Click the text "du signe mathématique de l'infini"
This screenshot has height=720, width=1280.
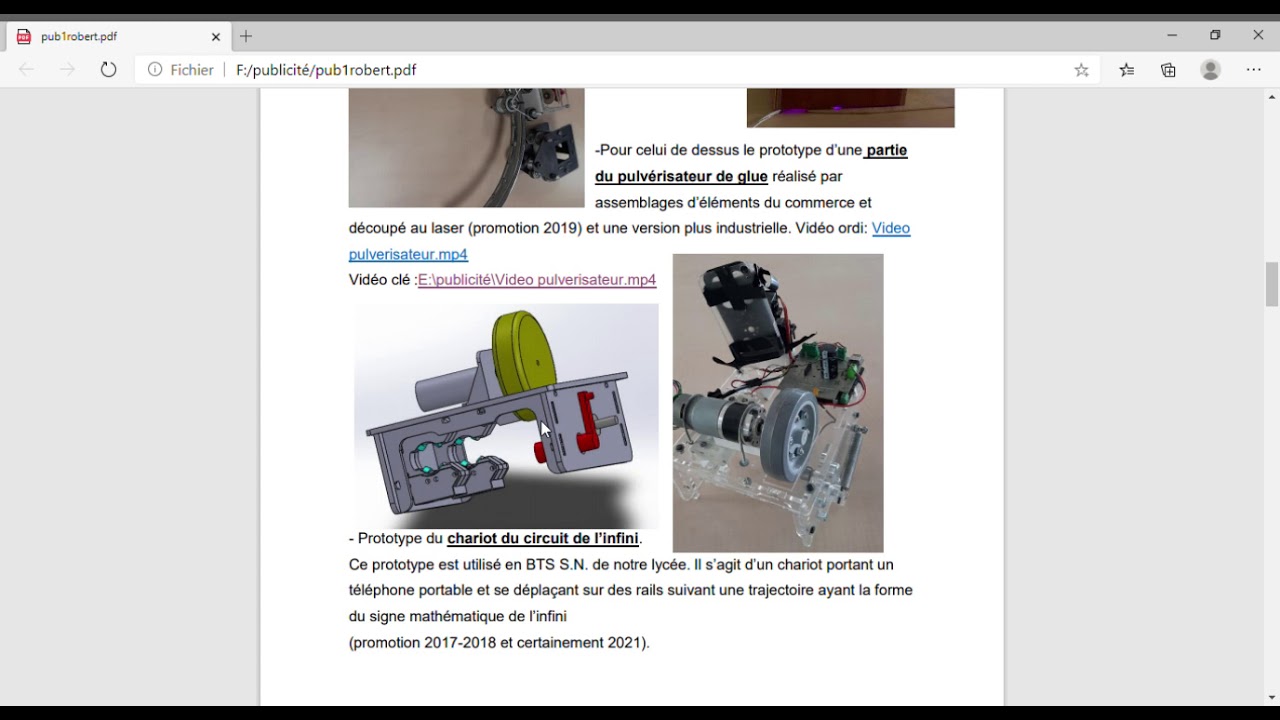(x=458, y=617)
